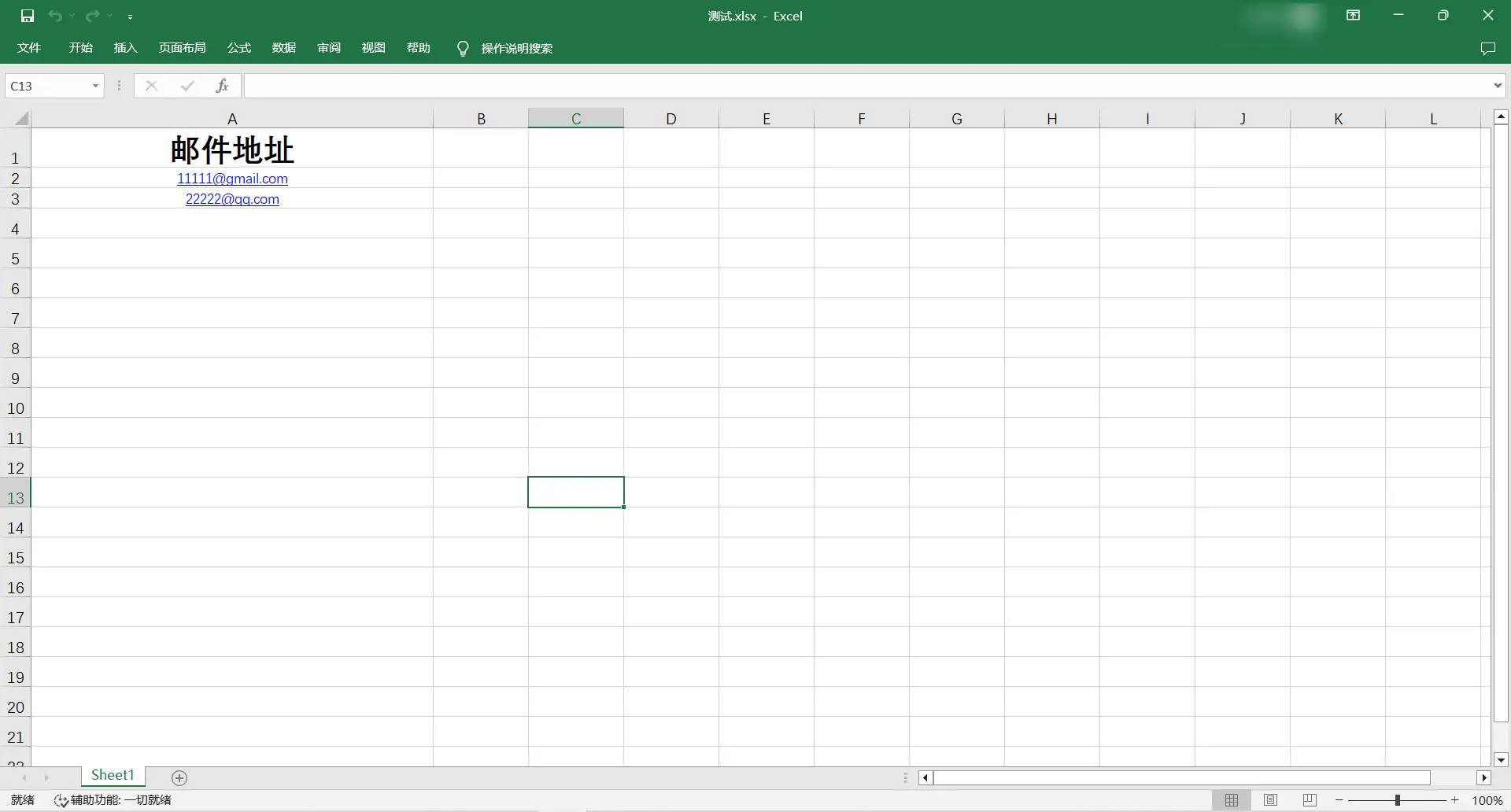Open the comments speech bubble icon
Image resolution: width=1511 pixels, height=812 pixels.
click(1487, 49)
